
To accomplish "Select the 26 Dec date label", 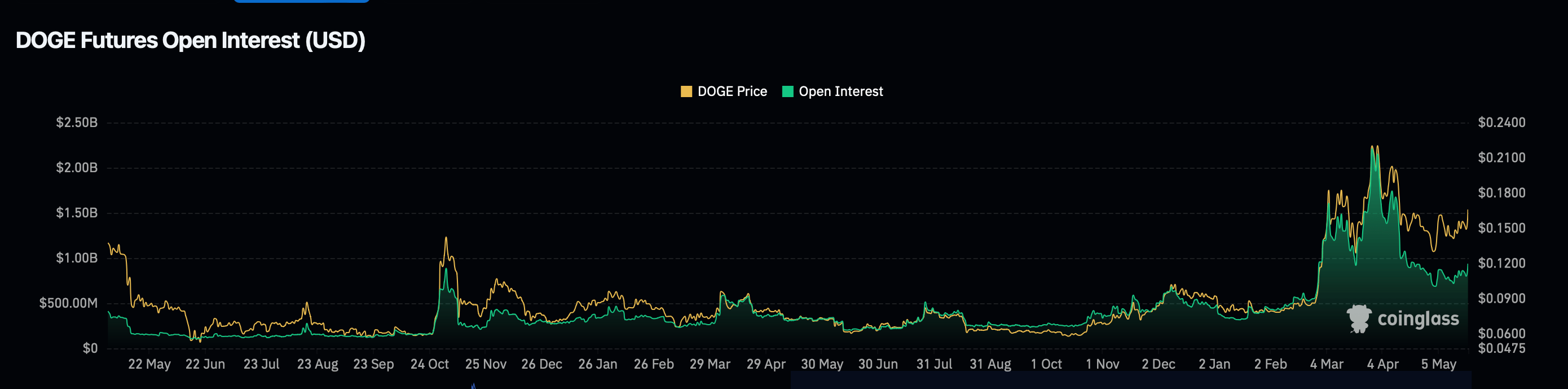I will pyautogui.click(x=541, y=364).
